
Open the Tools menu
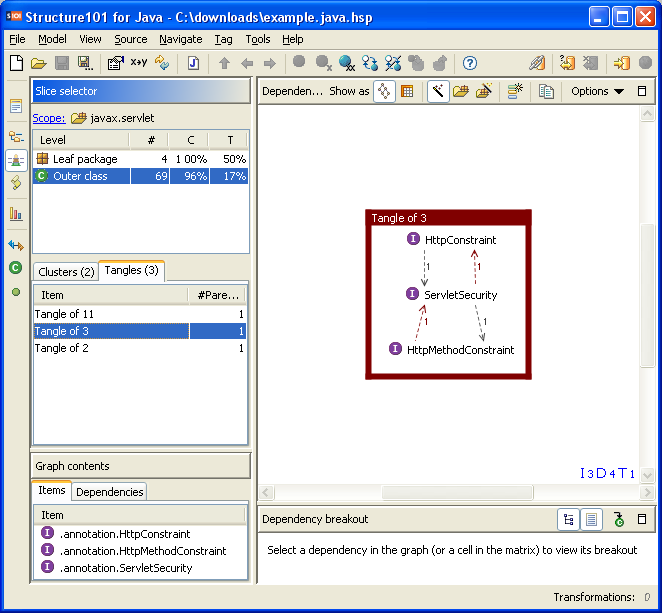258,39
